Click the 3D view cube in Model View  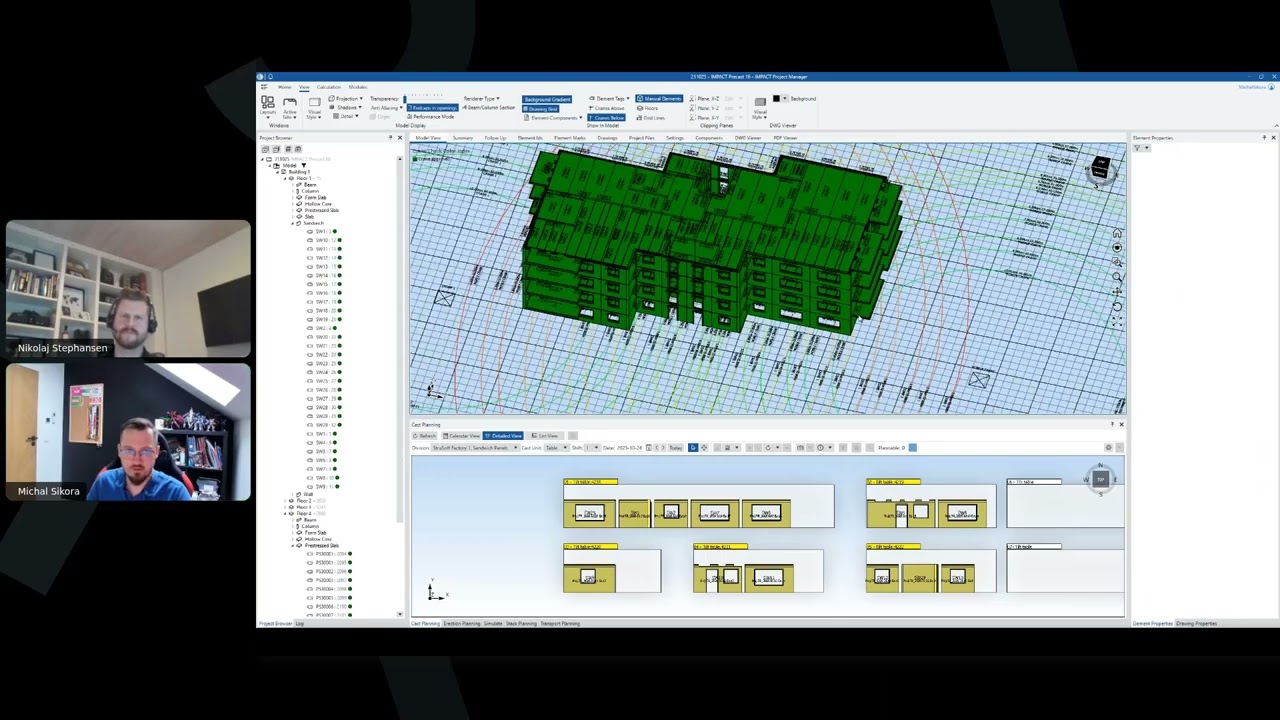pyautogui.click(x=1101, y=167)
